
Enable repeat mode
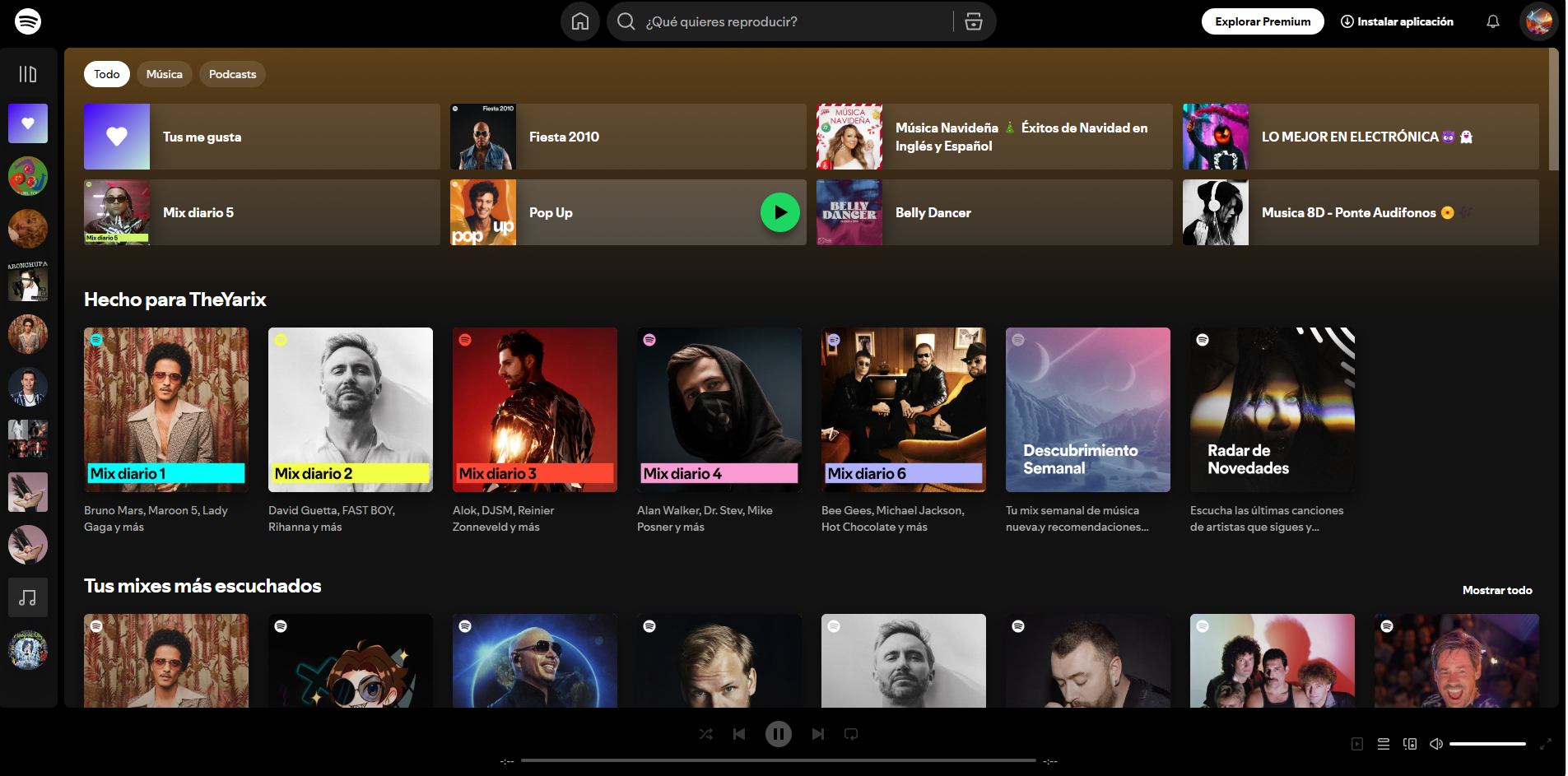point(850,733)
